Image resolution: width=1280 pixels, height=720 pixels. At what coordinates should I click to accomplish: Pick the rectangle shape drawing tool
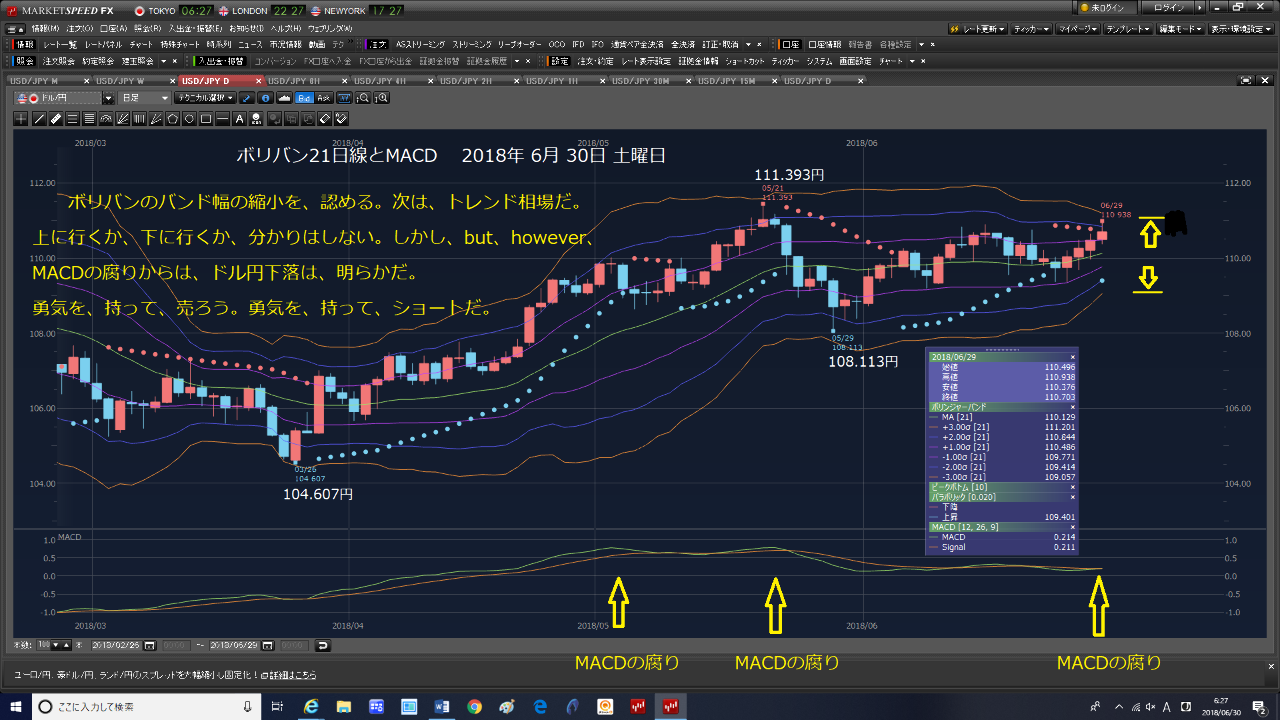206,118
